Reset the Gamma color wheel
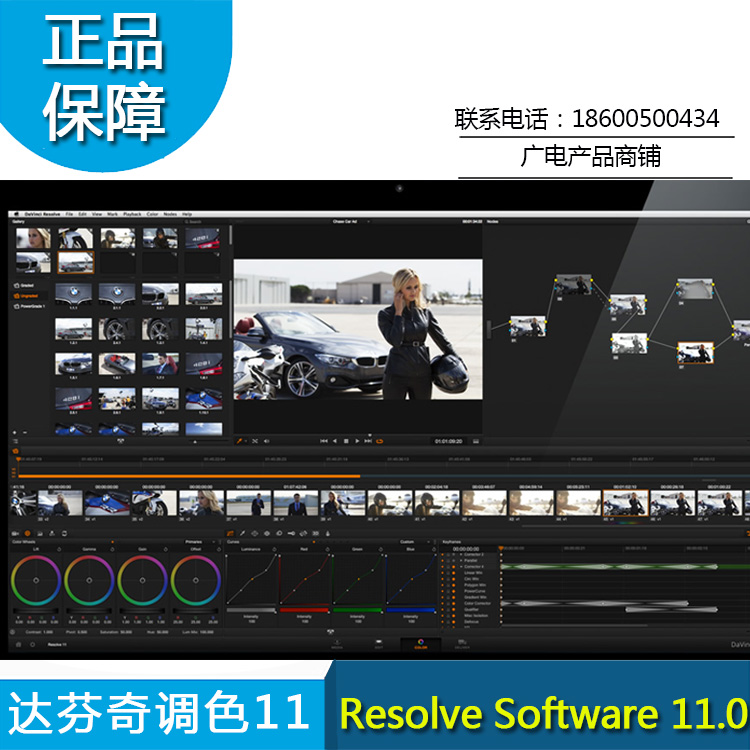Image resolution: width=750 pixels, height=750 pixels. [x=112, y=550]
